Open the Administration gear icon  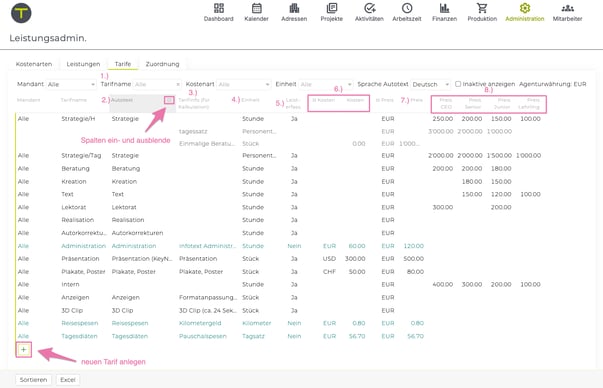(525, 8)
